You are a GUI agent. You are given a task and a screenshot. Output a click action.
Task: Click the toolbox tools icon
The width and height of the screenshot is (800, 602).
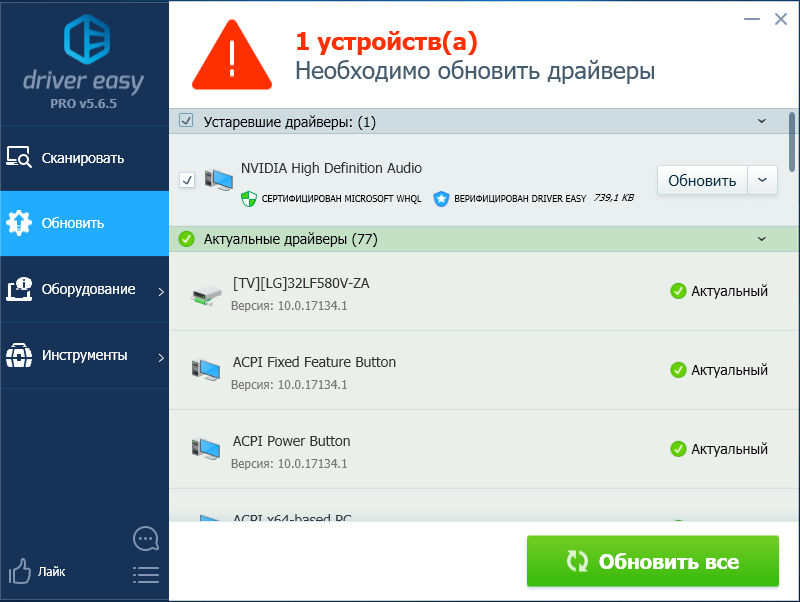(x=19, y=355)
